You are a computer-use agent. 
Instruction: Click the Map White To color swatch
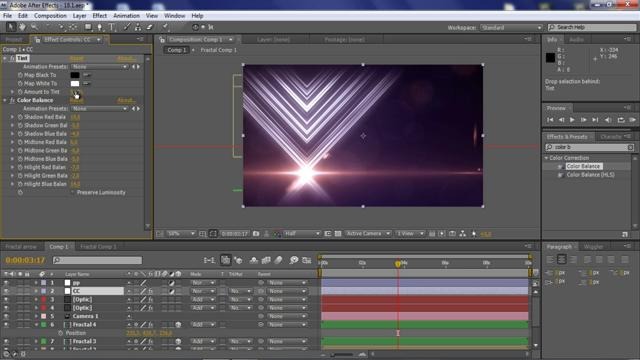point(75,83)
